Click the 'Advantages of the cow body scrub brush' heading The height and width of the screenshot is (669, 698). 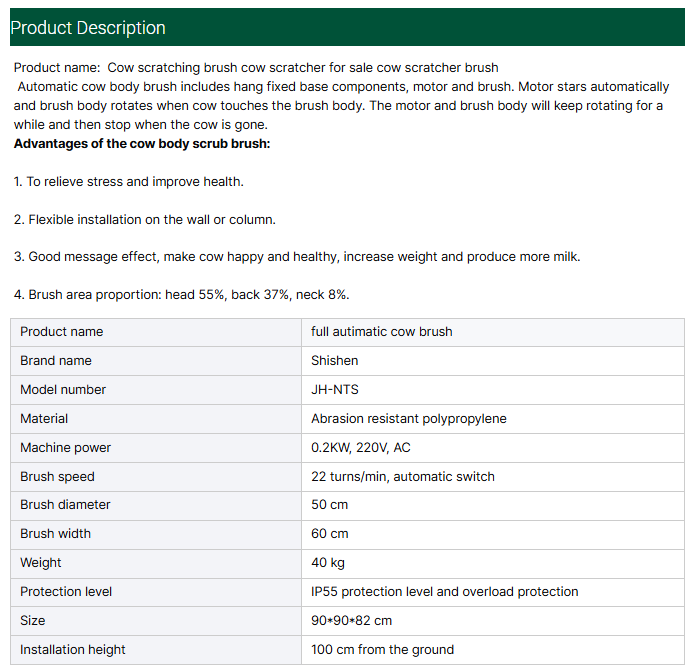pos(142,144)
